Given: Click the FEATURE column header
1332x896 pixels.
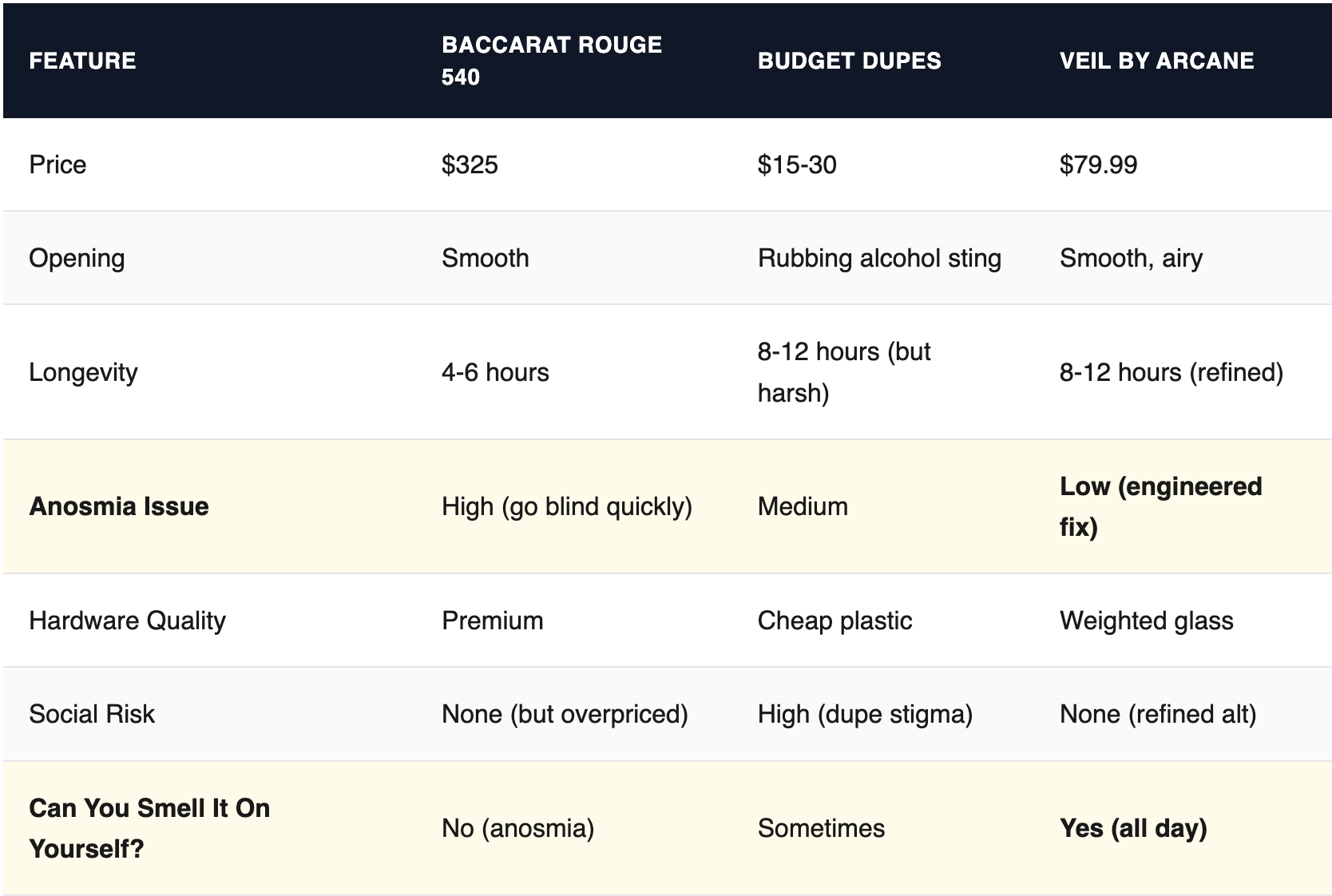Looking at the screenshot, I should [x=82, y=61].
